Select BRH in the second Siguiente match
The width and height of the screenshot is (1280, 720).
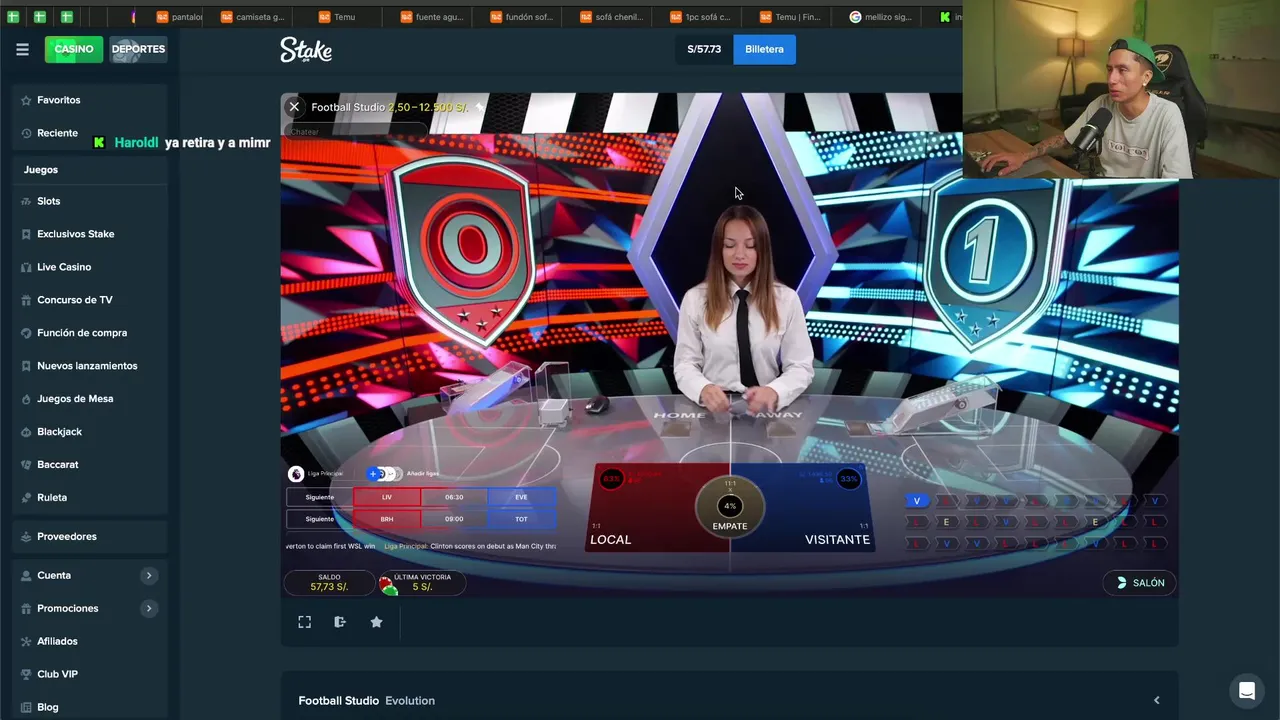(387, 519)
